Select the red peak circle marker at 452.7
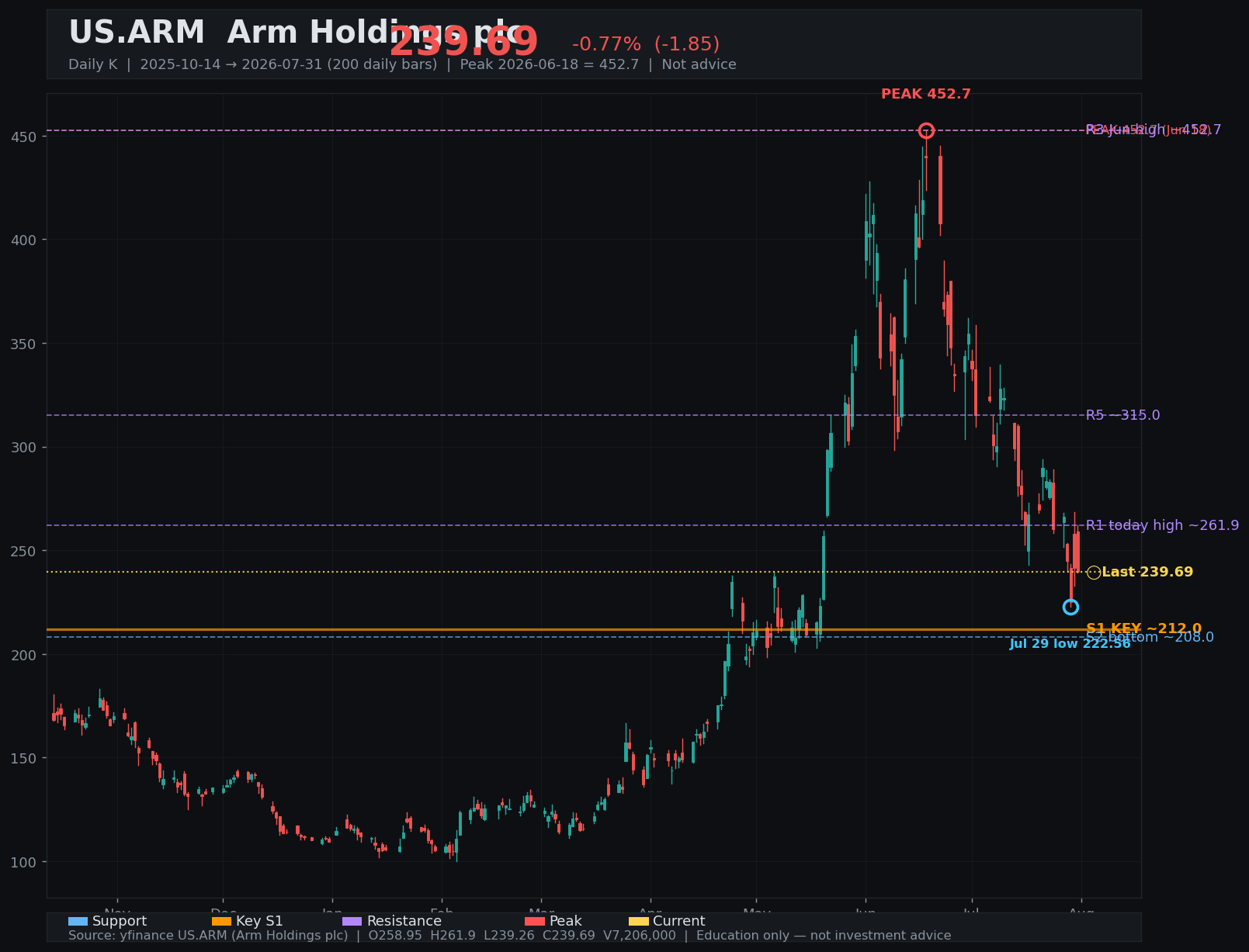 pos(926,130)
